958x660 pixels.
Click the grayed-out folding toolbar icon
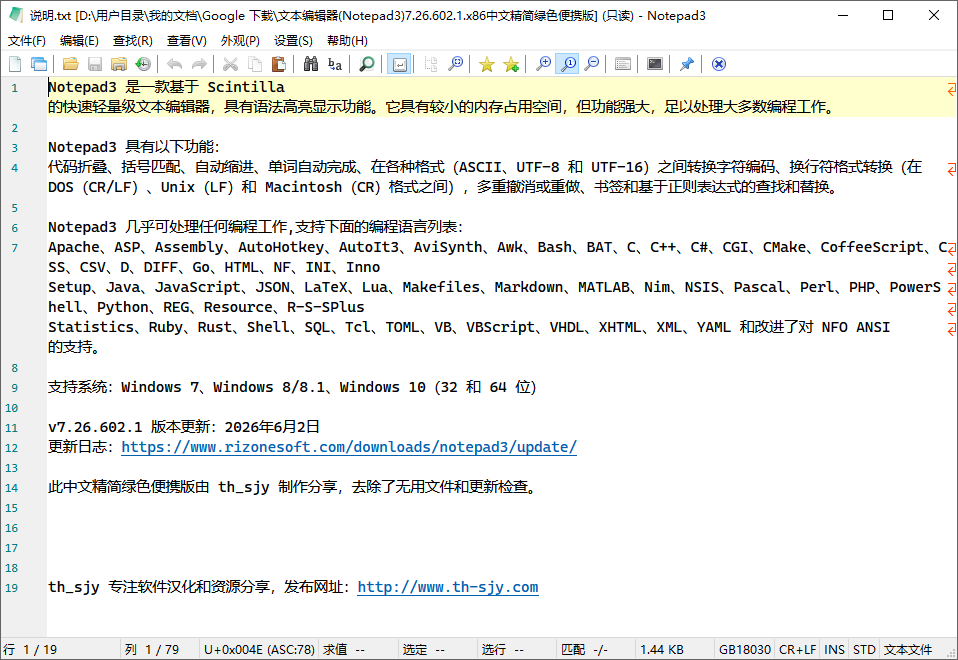click(431, 64)
